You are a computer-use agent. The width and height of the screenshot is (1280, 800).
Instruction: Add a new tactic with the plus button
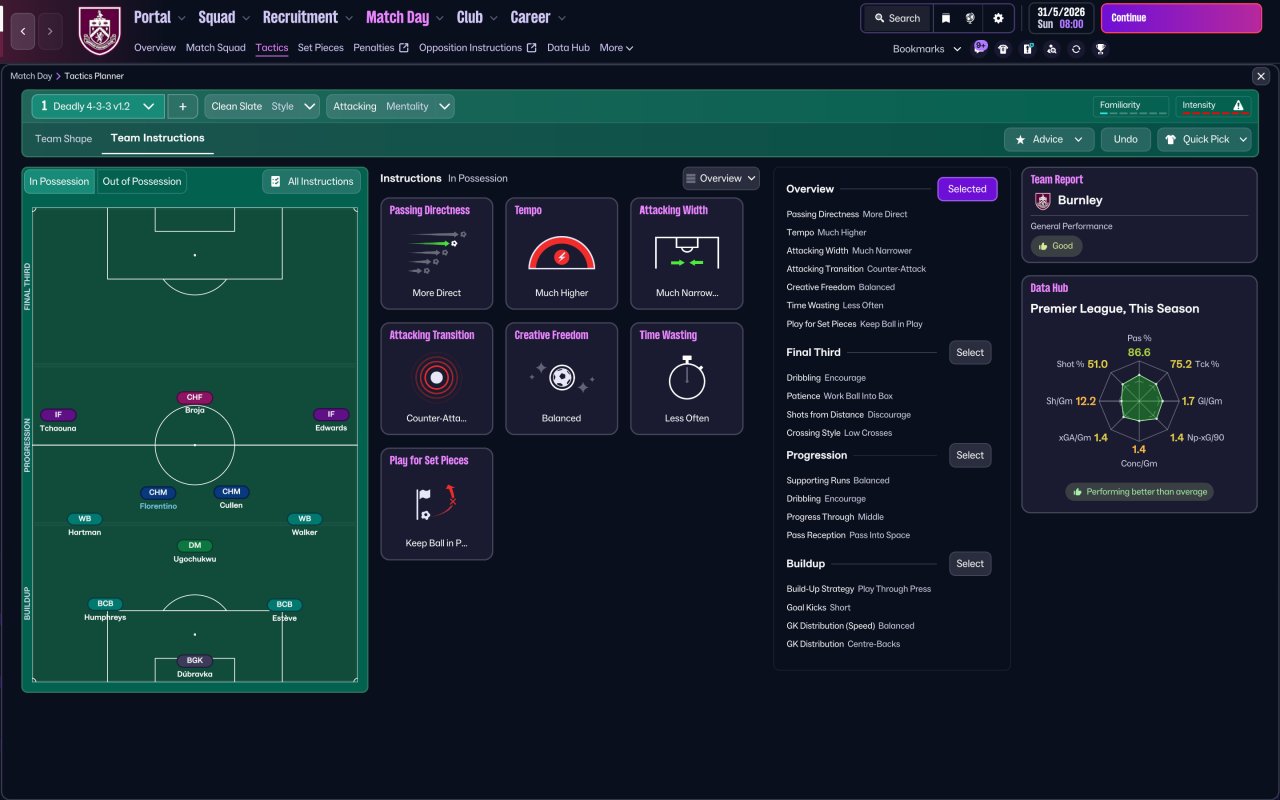(183, 106)
